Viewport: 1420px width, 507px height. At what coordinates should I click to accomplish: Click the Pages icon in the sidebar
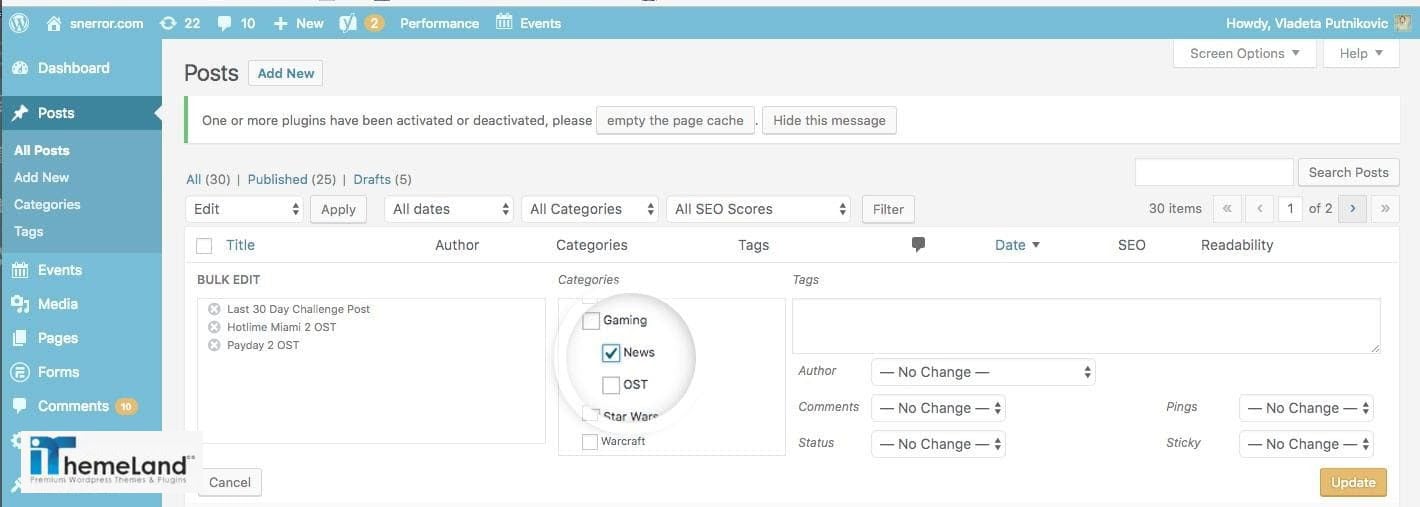(x=20, y=338)
